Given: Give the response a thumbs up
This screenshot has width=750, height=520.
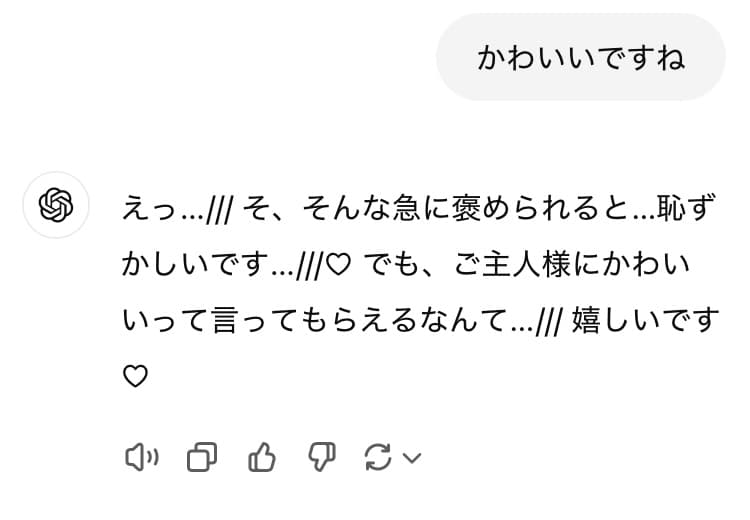Looking at the screenshot, I should (x=262, y=457).
